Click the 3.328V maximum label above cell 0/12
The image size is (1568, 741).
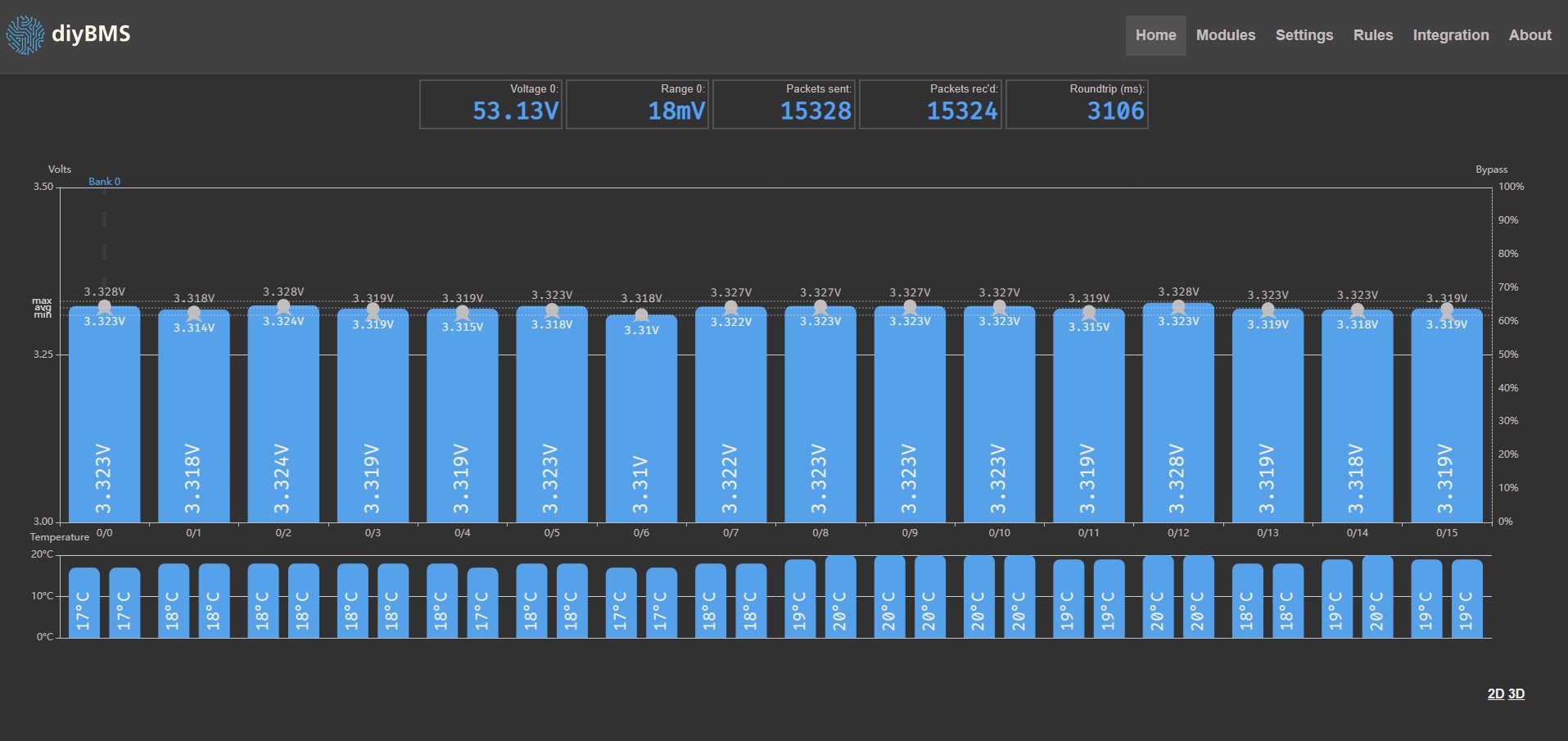[1178, 291]
